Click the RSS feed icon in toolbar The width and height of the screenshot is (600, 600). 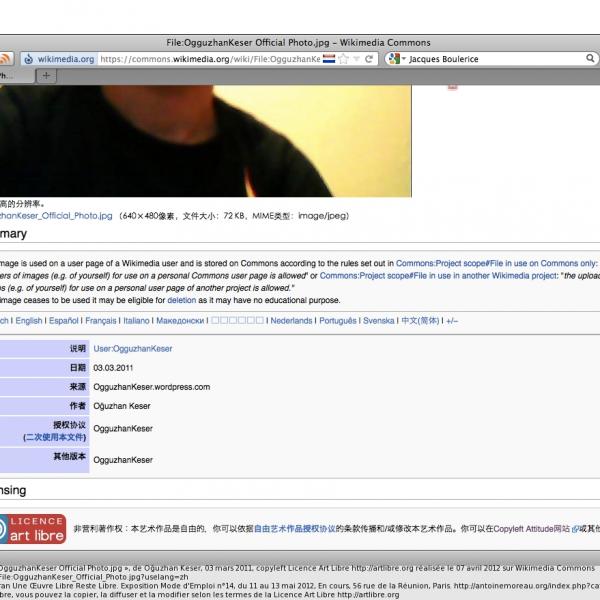pos(5,59)
